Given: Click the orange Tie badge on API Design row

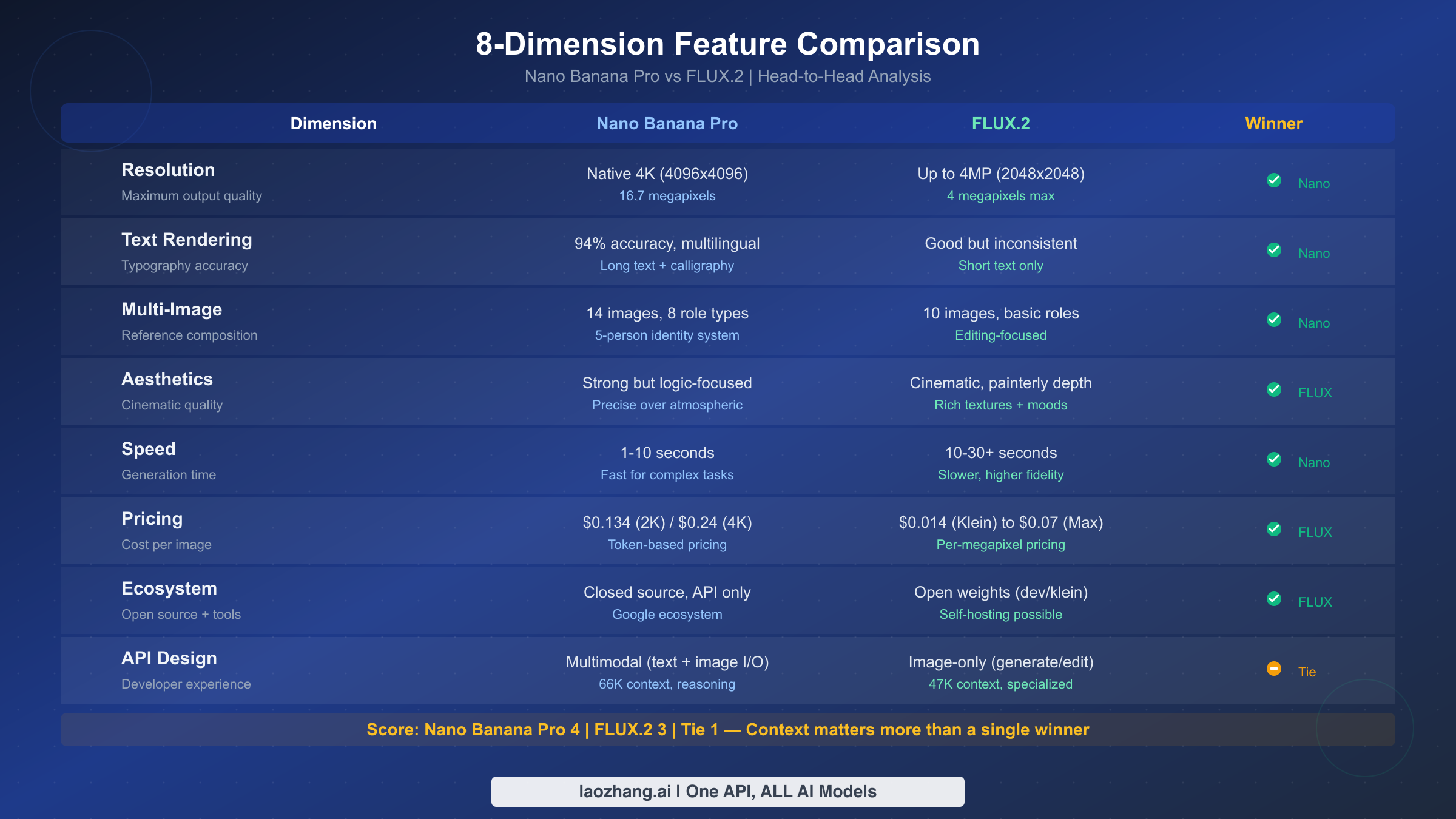Looking at the screenshot, I should pos(1273,669).
